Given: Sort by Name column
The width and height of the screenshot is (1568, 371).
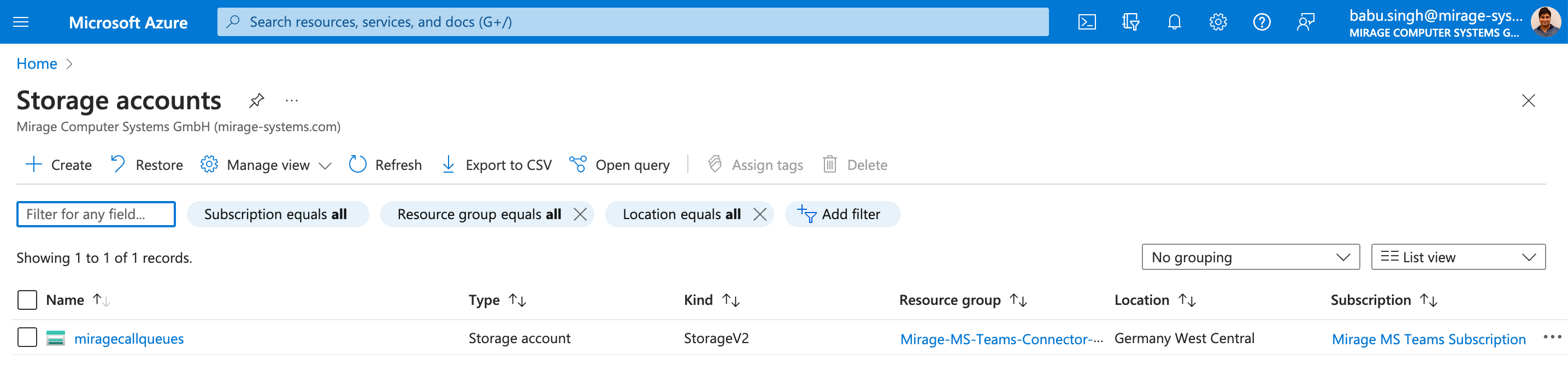Looking at the screenshot, I should tap(78, 300).
